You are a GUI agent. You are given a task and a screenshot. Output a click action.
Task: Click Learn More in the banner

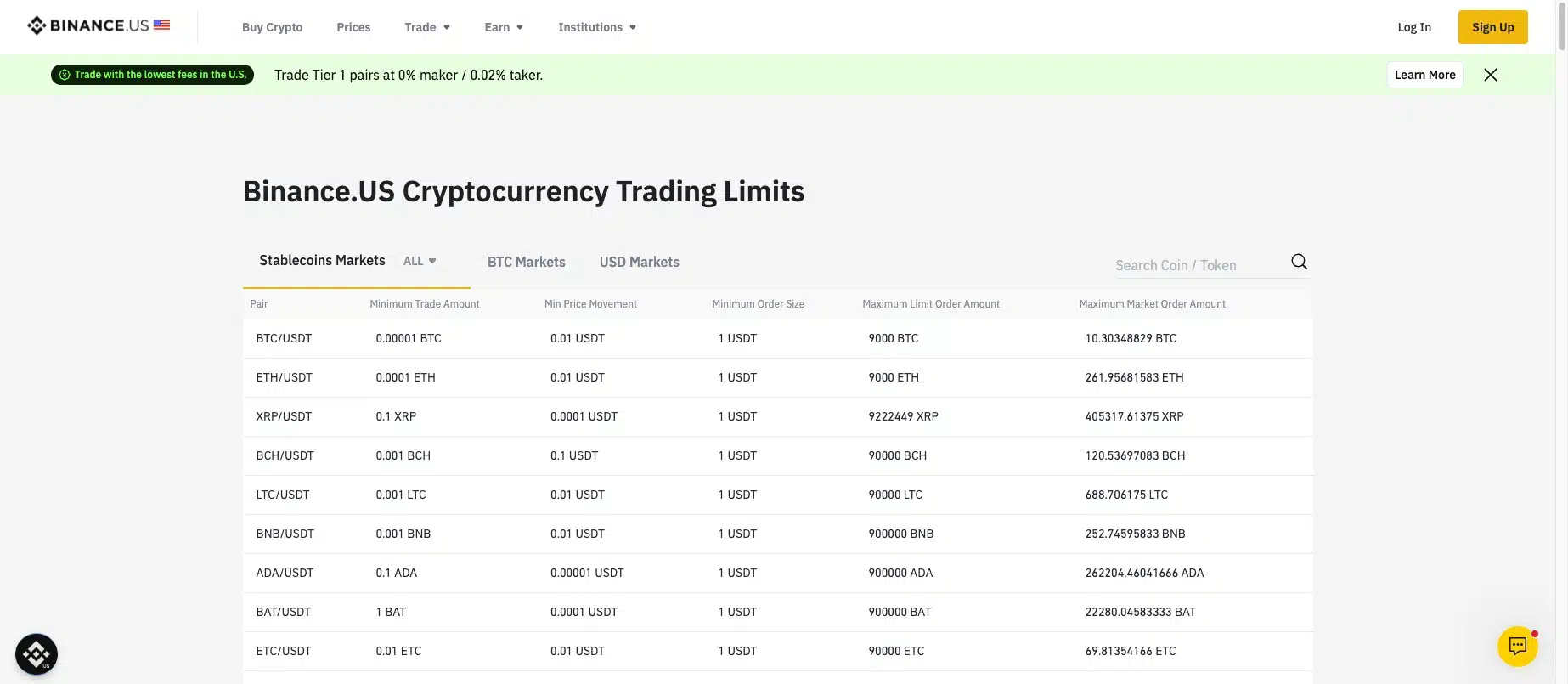point(1425,75)
